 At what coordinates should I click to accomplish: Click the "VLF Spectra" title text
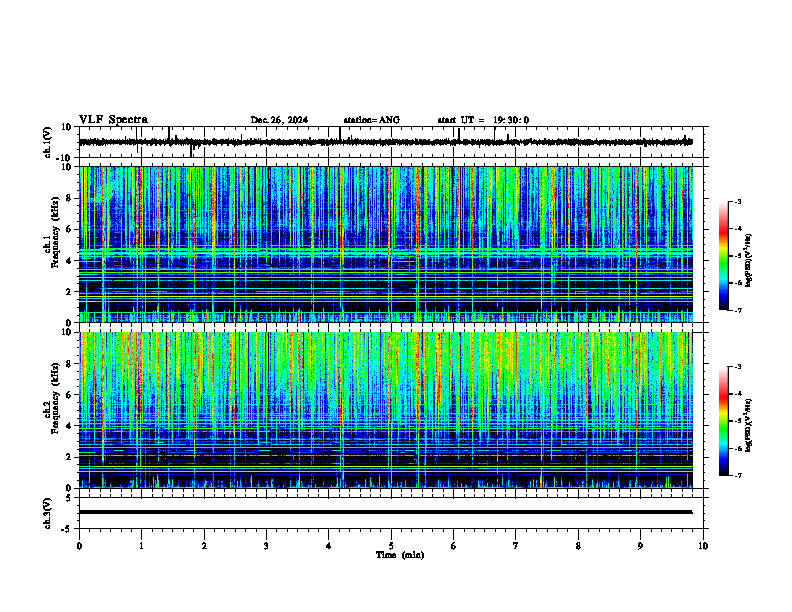[113, 120]
